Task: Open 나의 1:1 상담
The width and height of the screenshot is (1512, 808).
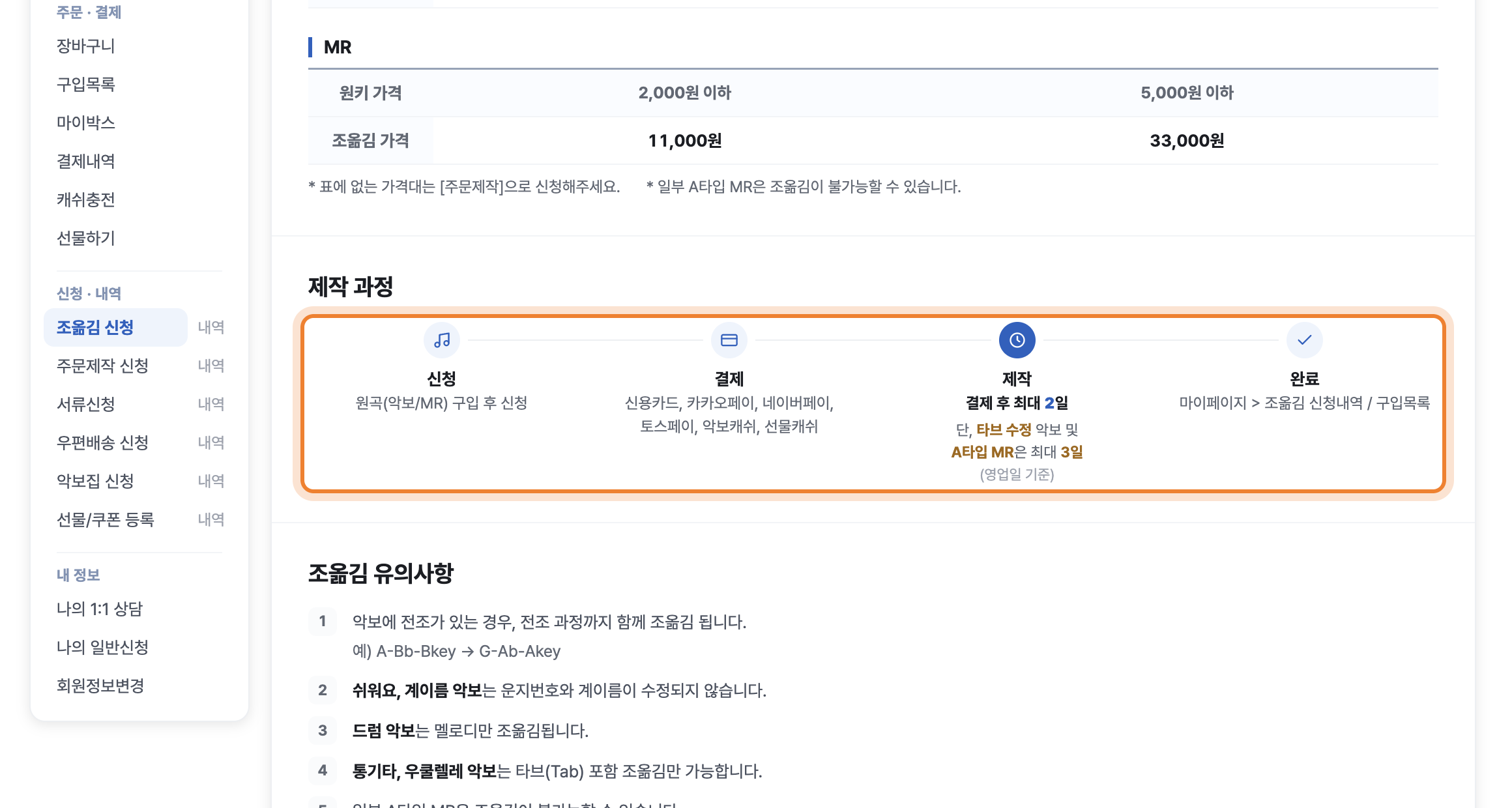Action: click(x=99, y=609)
